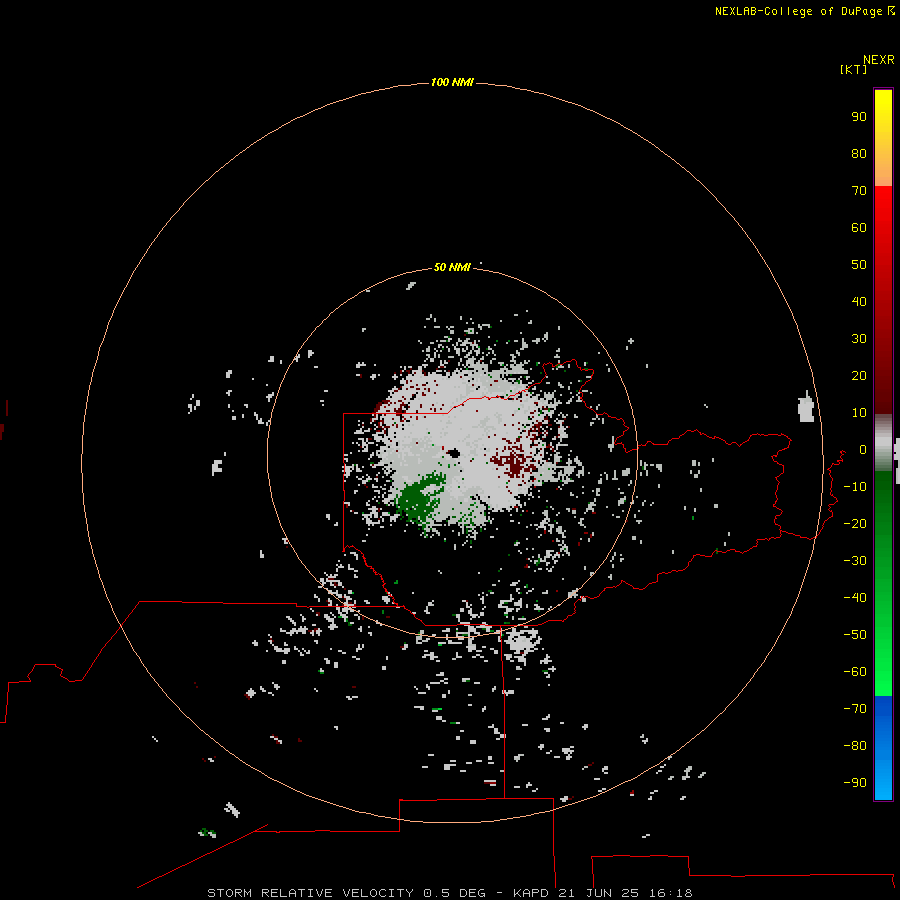Click the -90 value on the velocity scale
The height and width of the screenshot is (900, 900).
(x=855, y=783)
